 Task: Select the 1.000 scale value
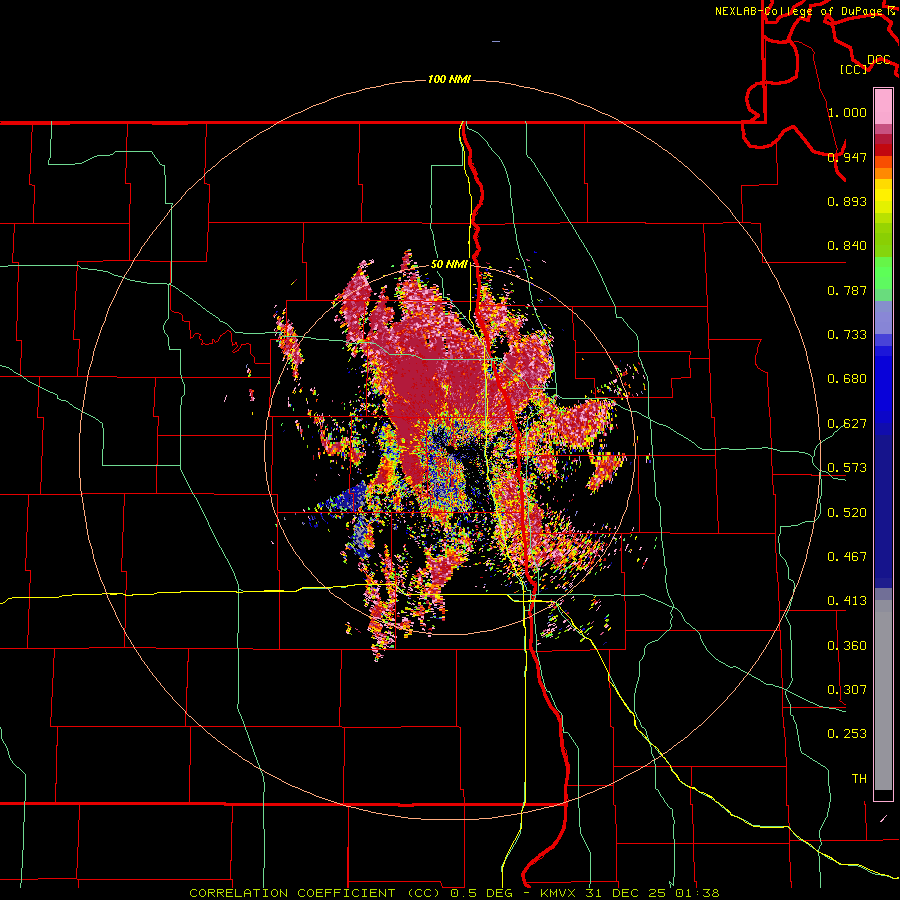[x=847, y=112]
